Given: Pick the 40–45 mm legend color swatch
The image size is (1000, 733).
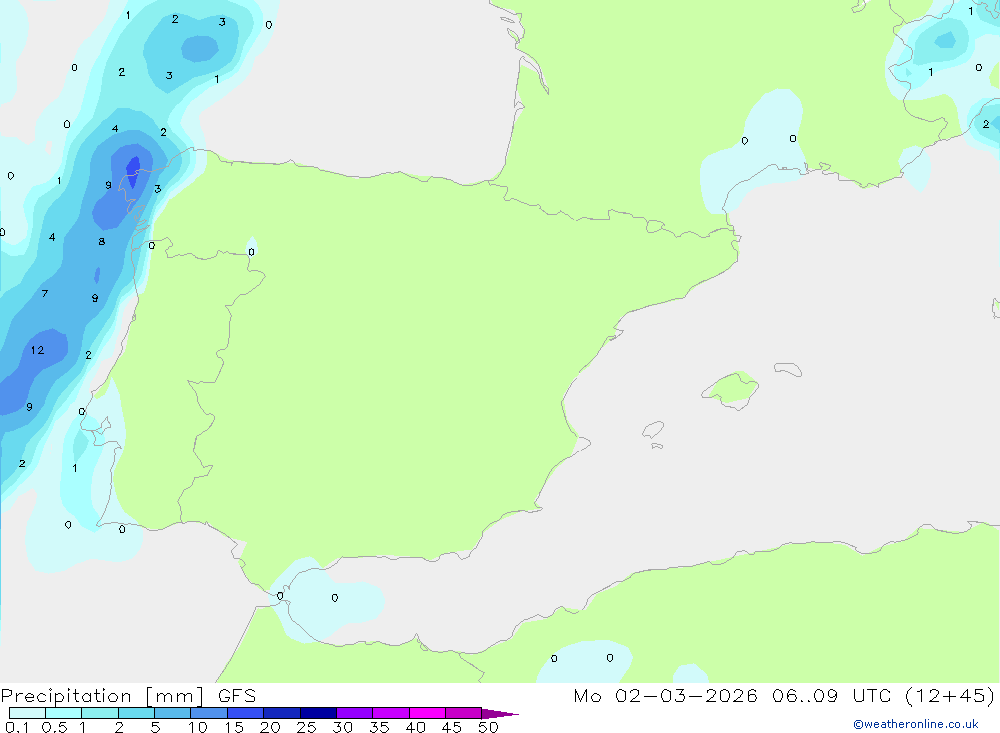Looking at the screenshot, I should tap(427, 713).
